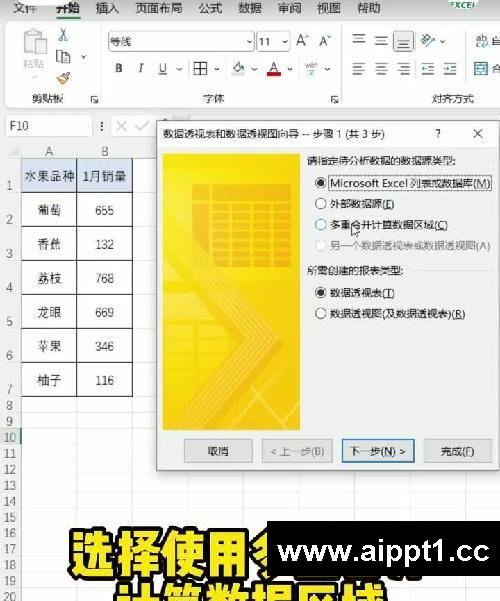500x601 pixels.
Task: Decrease indent
Action: click(x=428, y=69)
